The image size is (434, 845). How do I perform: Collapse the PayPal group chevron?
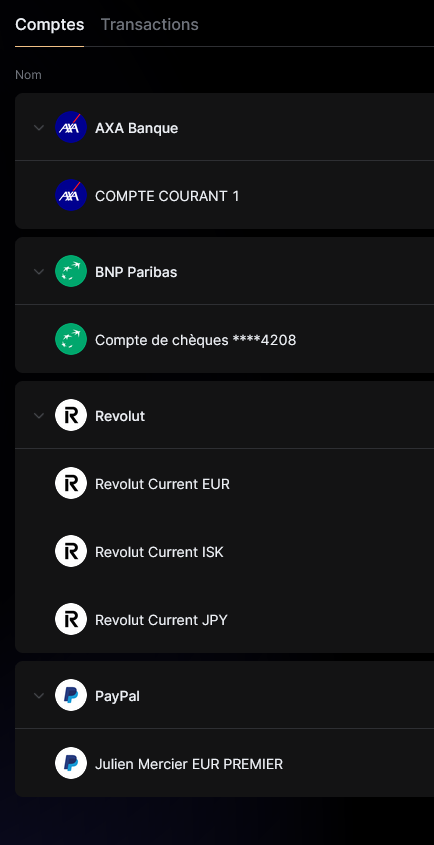tap(39, 695)
